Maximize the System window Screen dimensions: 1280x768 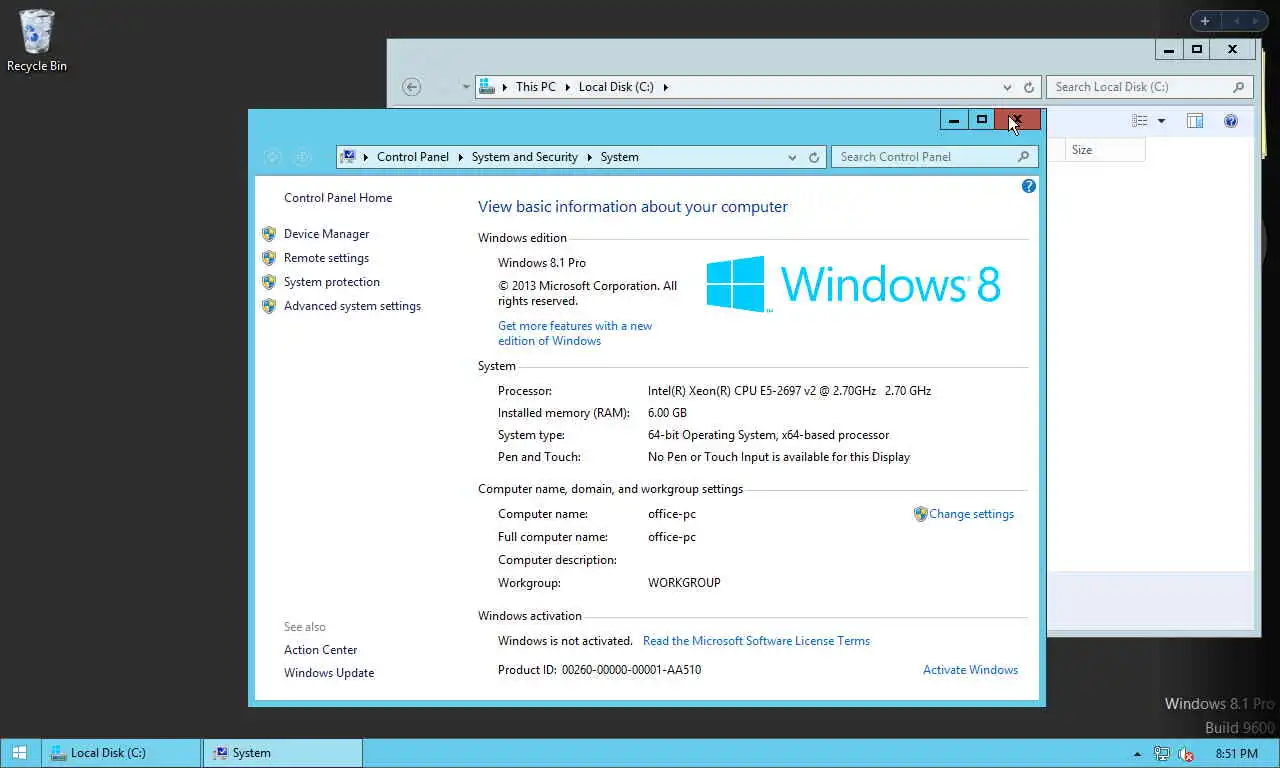click(x=982, y=120)
